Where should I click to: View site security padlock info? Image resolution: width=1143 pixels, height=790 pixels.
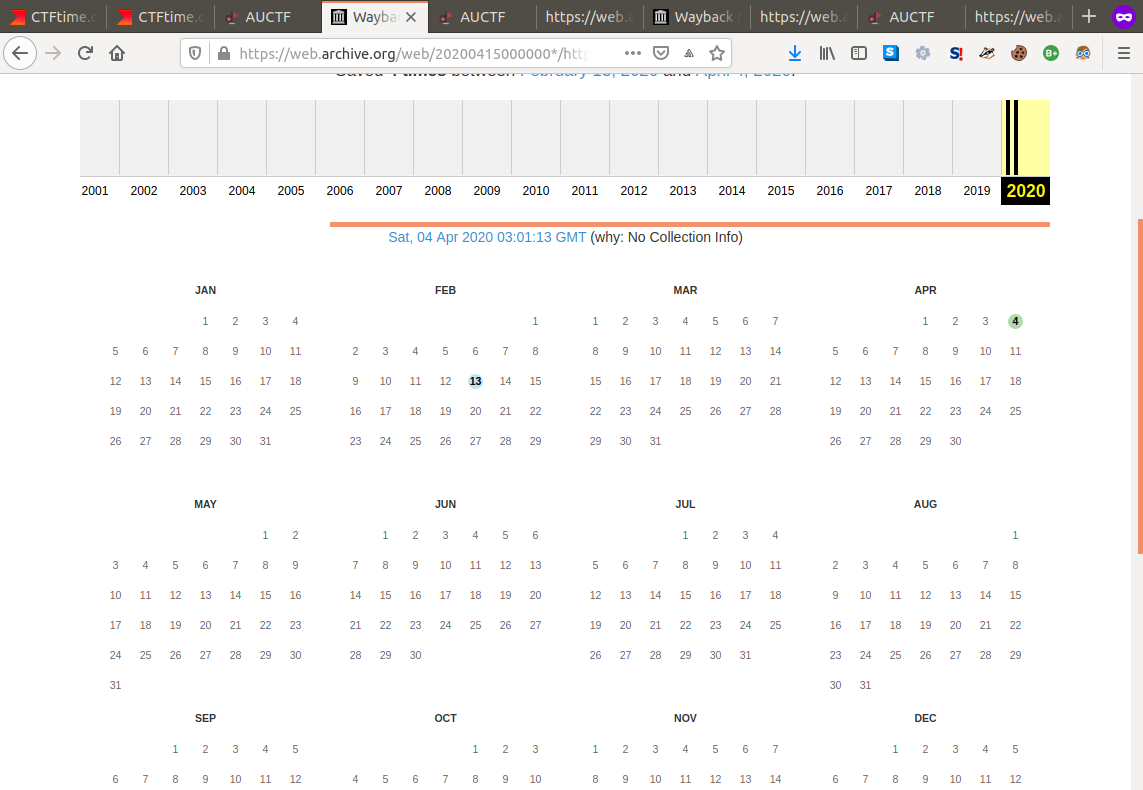click(224, 53)
